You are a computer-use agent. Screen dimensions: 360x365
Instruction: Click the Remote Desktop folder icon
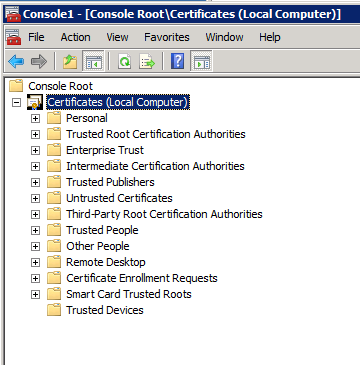click(x=54, y=262)
